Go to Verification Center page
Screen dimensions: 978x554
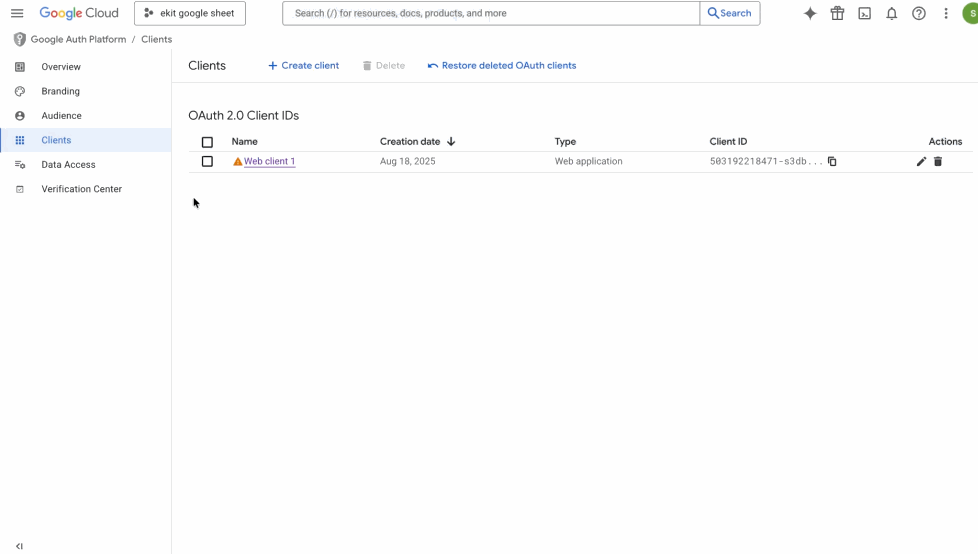82,189
